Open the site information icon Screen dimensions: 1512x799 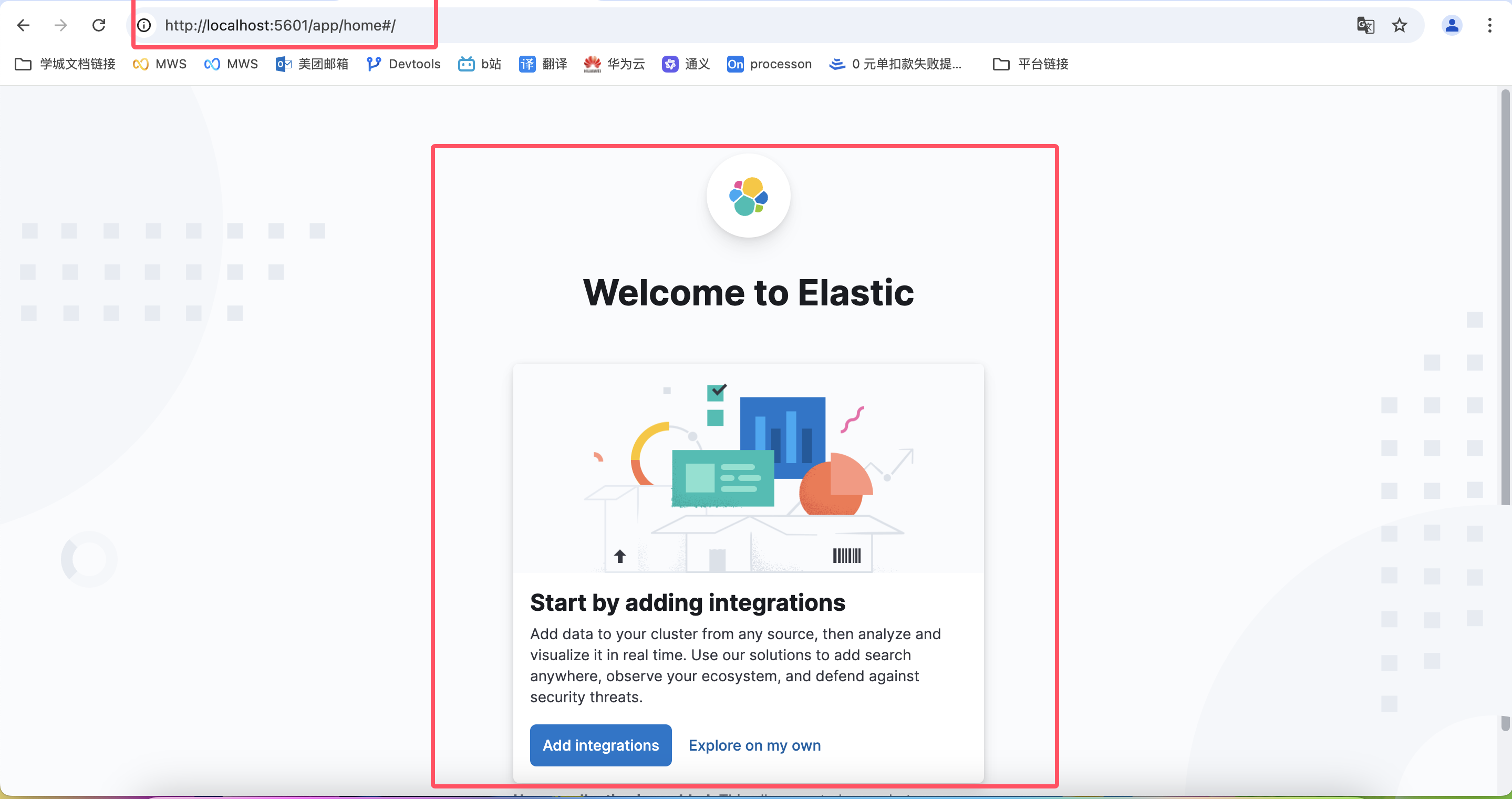click(x=144, y=25)
